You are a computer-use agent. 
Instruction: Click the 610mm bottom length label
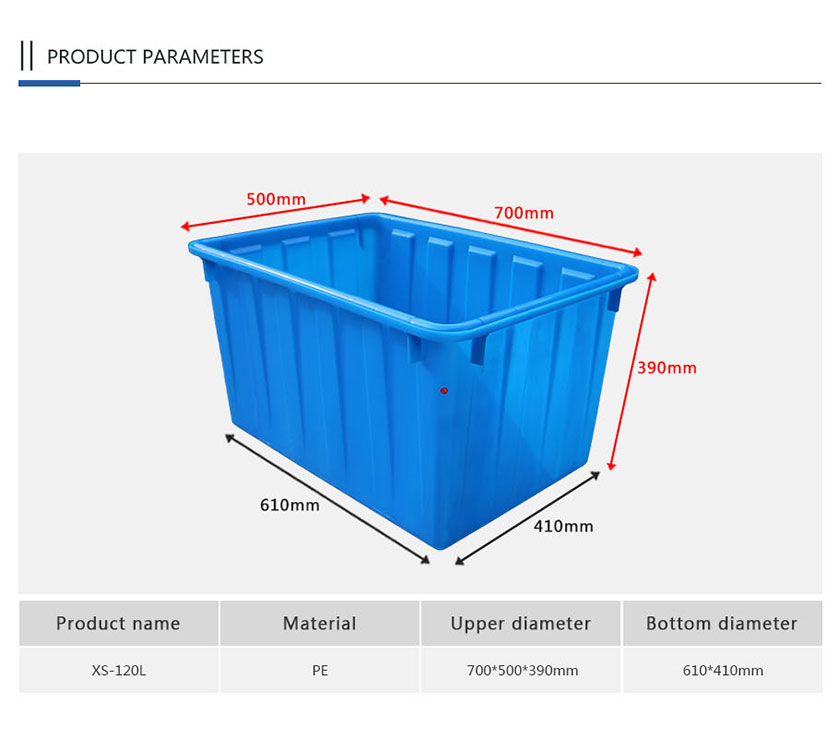290,505
